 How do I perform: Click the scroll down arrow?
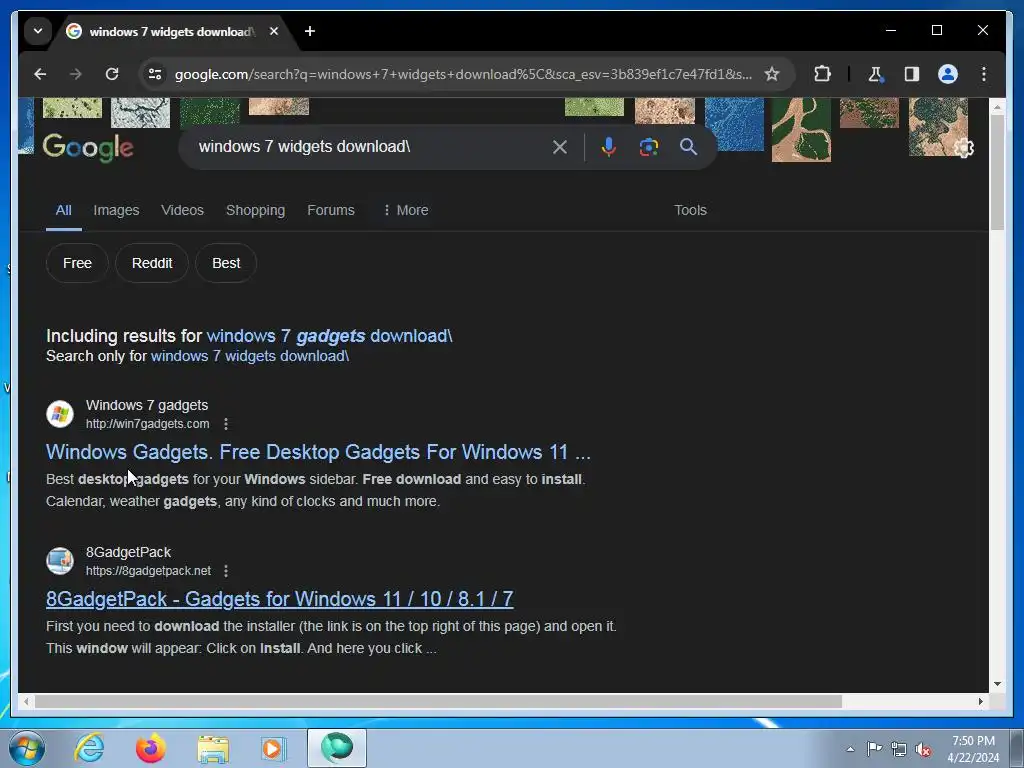point(997,684)
